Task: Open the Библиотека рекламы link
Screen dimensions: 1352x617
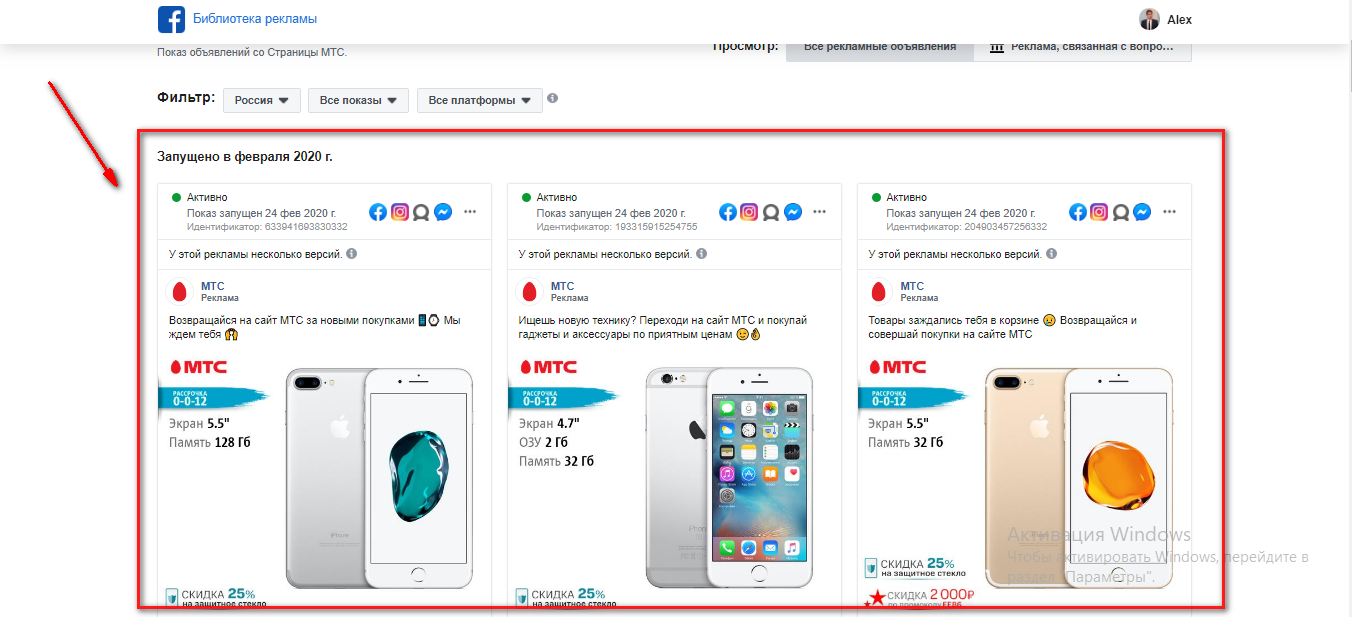Action: click(255, 19)
